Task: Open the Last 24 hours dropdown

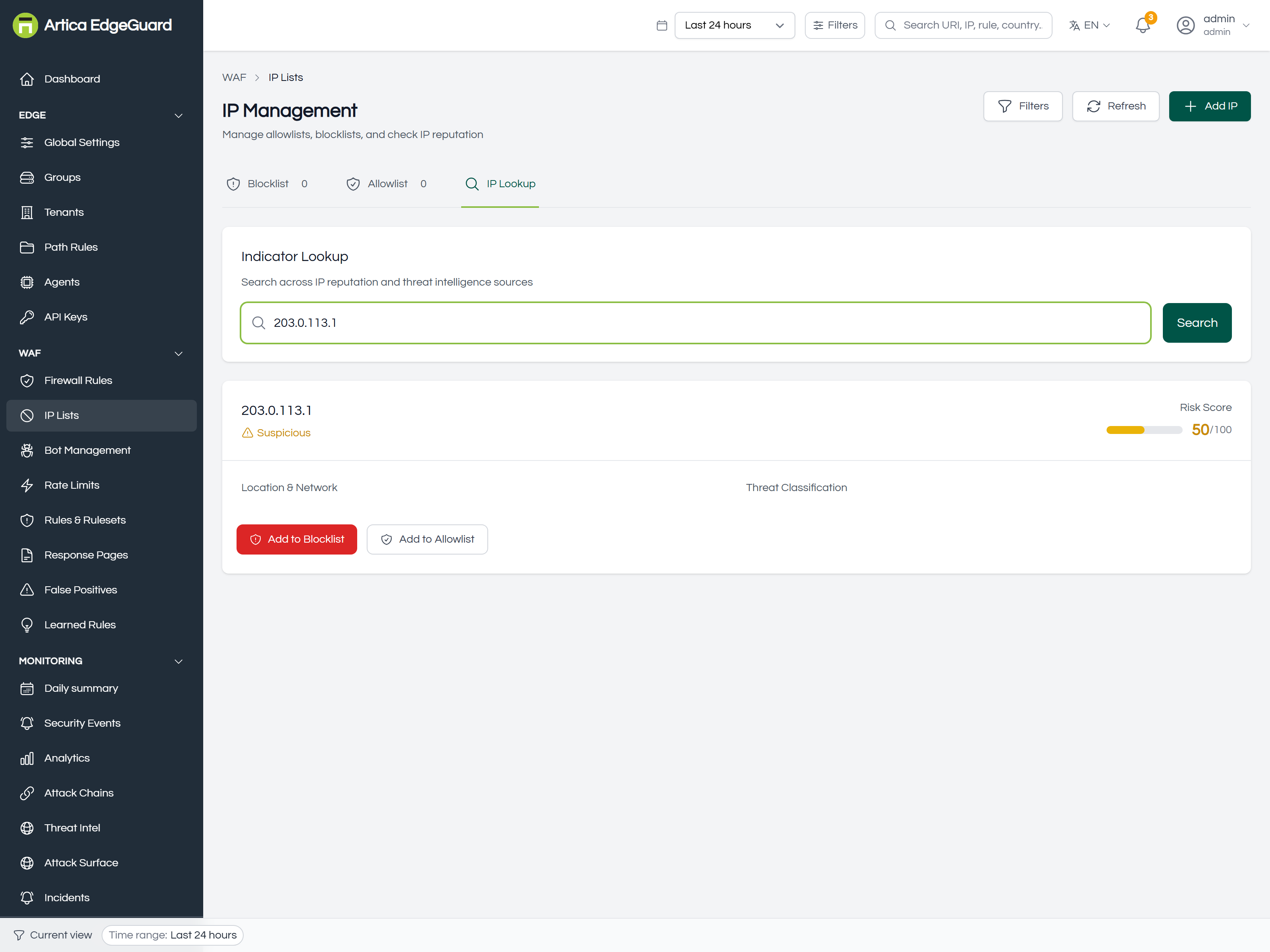Action: [x=734, y=25]
